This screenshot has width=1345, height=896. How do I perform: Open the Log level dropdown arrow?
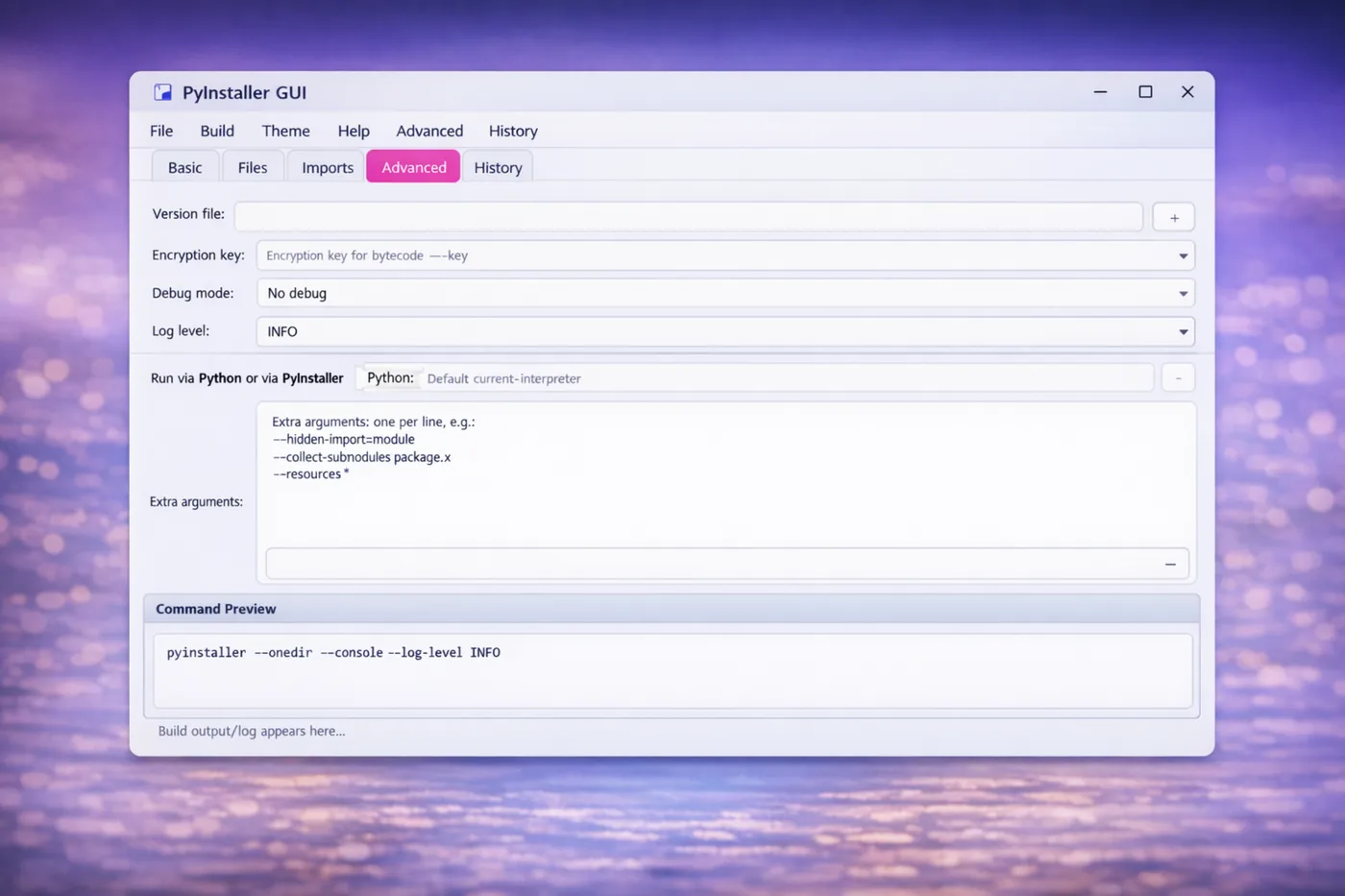tap(1183, 331)
